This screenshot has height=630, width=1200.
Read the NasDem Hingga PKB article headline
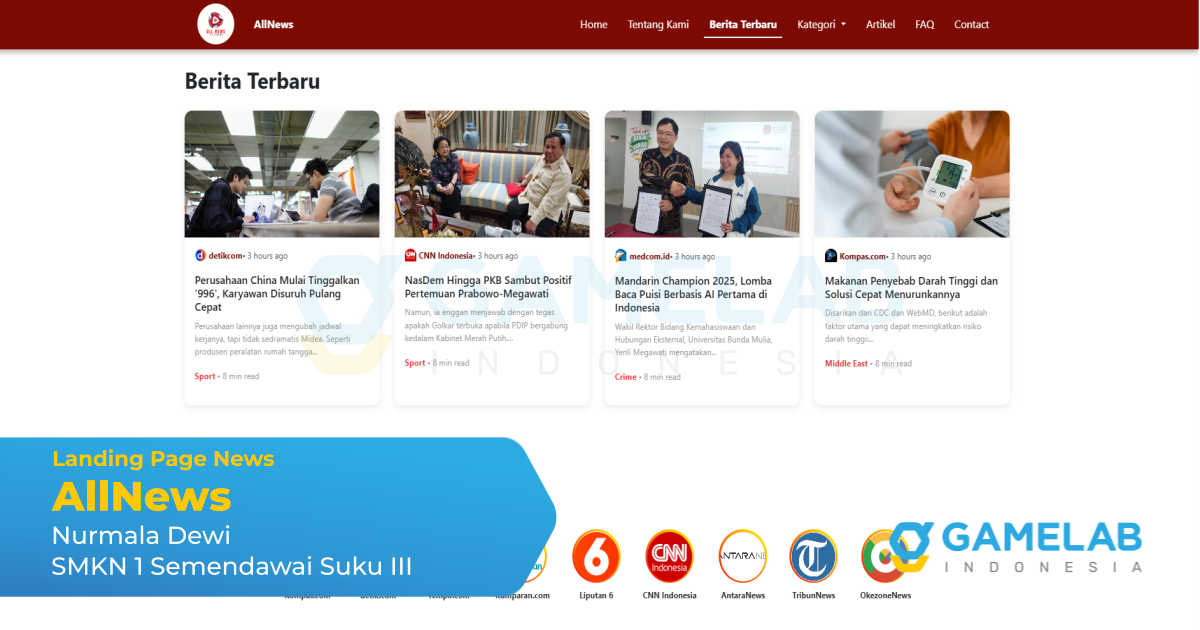(488, 288)
